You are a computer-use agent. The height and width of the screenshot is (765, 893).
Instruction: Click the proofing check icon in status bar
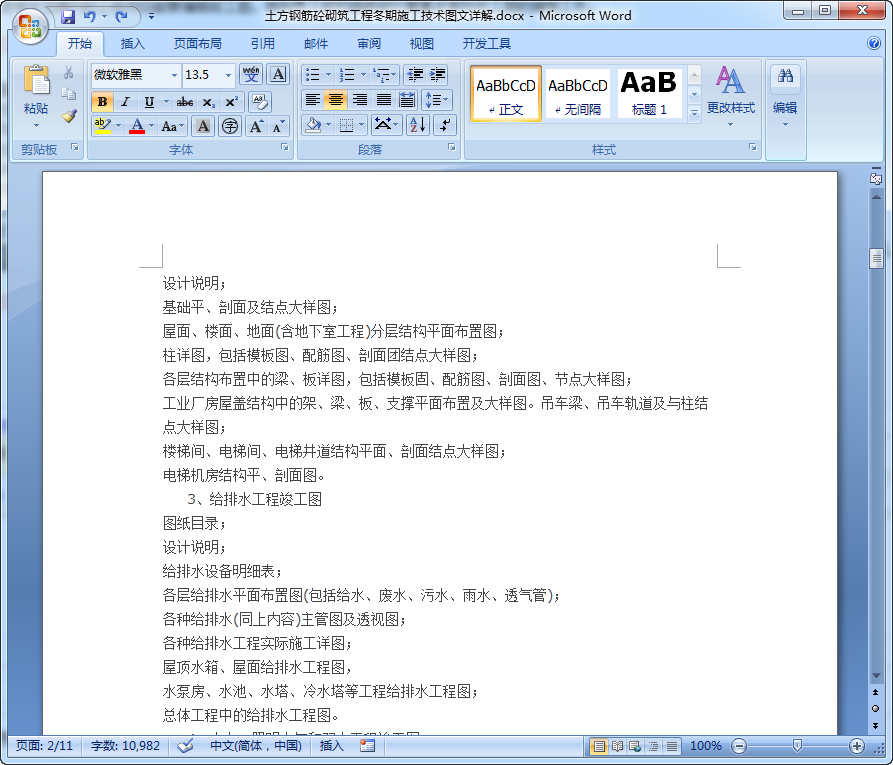coord(185,746)
